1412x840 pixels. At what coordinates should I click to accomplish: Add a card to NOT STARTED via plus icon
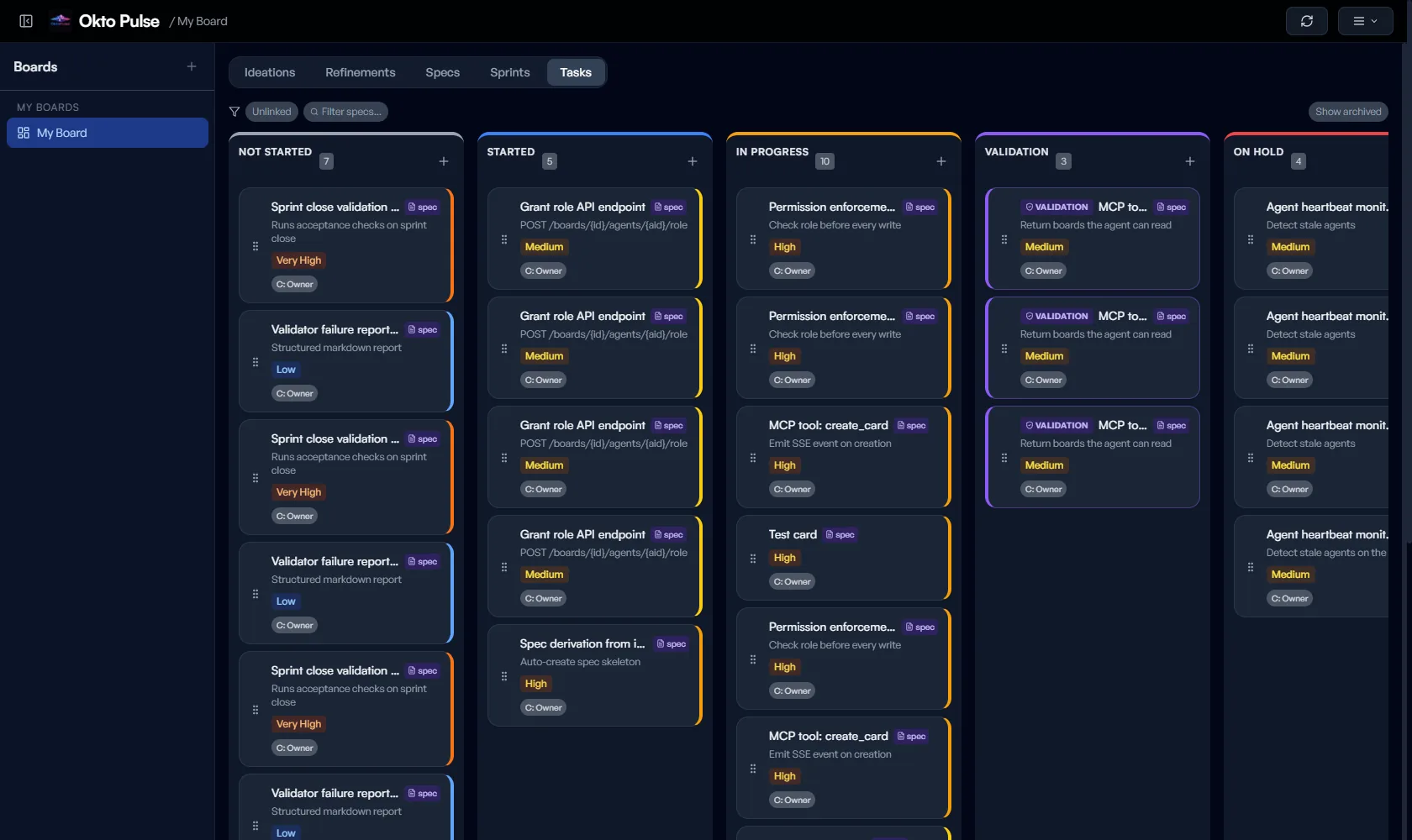coord(444,161)
